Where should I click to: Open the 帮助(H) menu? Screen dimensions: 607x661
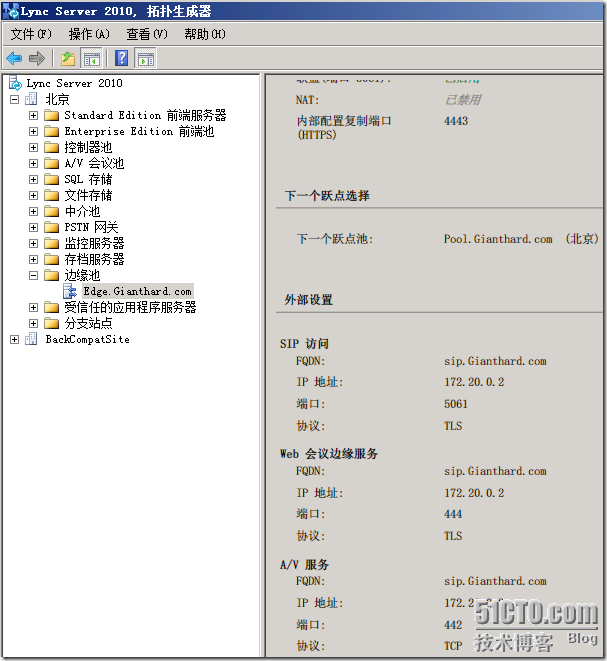204,34
